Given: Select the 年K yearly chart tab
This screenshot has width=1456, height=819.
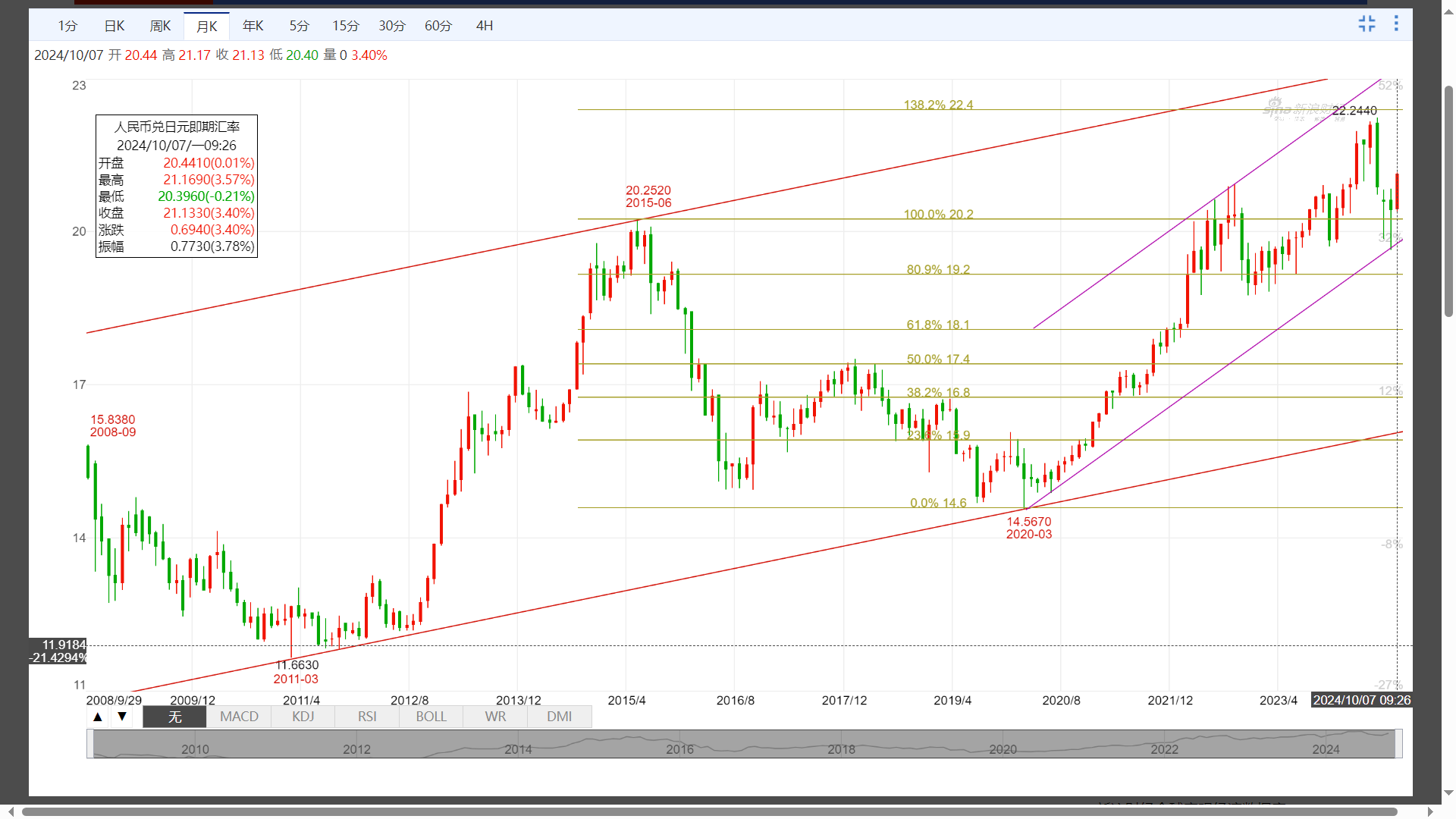Looking at the screenshot, I should coord(253,26).
